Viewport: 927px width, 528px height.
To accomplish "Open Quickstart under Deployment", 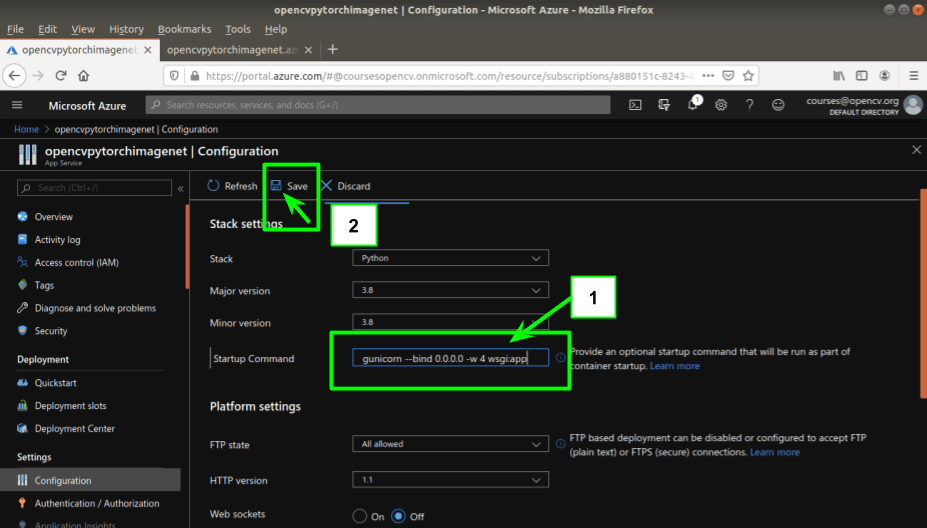I will coord(55,383).
